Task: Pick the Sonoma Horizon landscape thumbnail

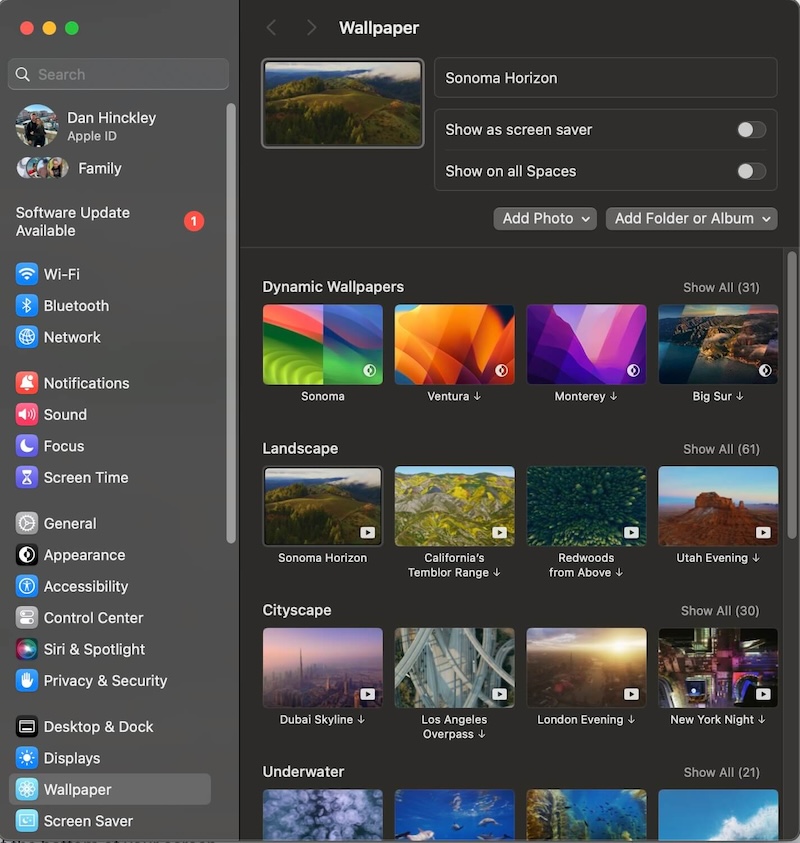Action: [x=323, y=506]
